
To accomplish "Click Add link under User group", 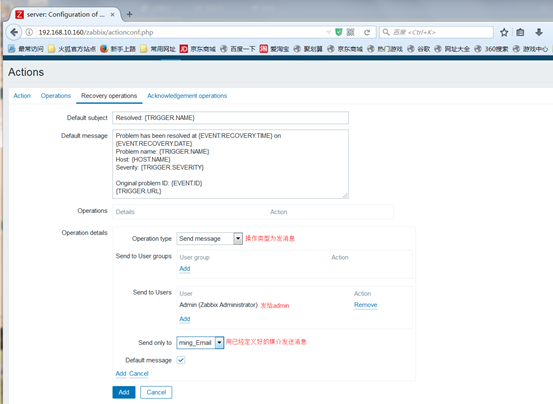I will (185, 269).
